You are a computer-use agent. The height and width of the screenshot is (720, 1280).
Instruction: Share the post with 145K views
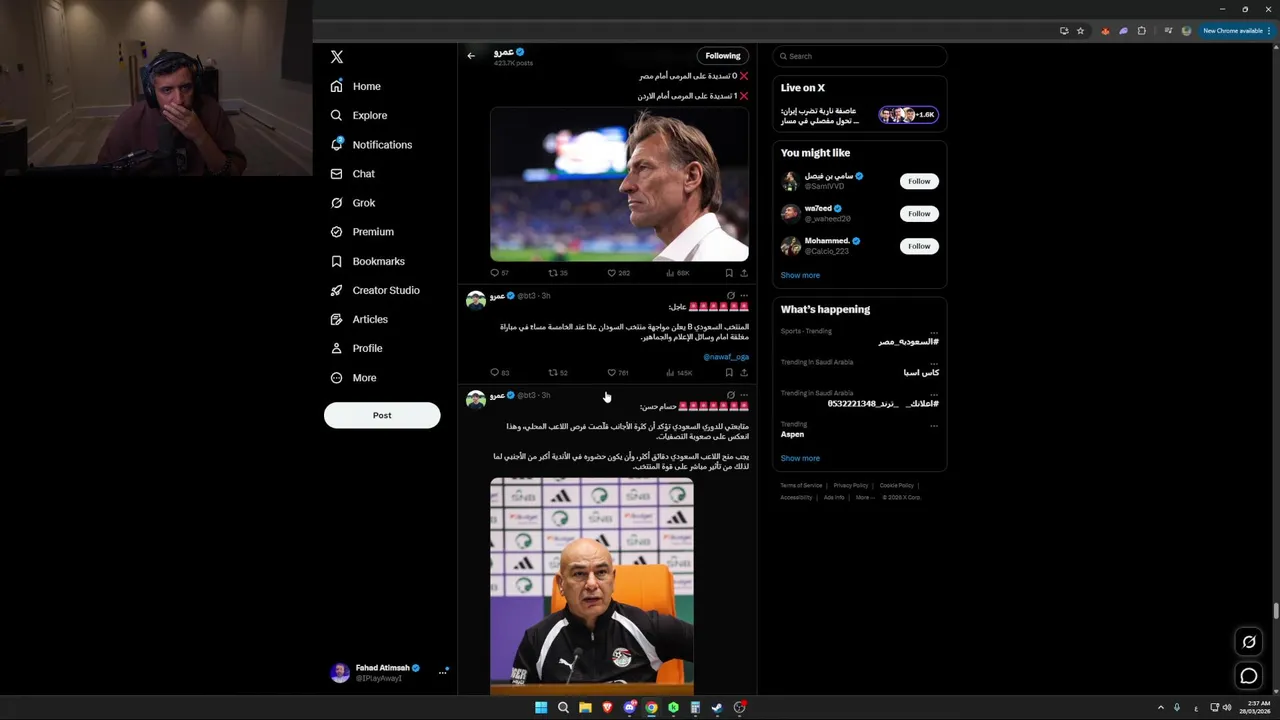[744, 373]
